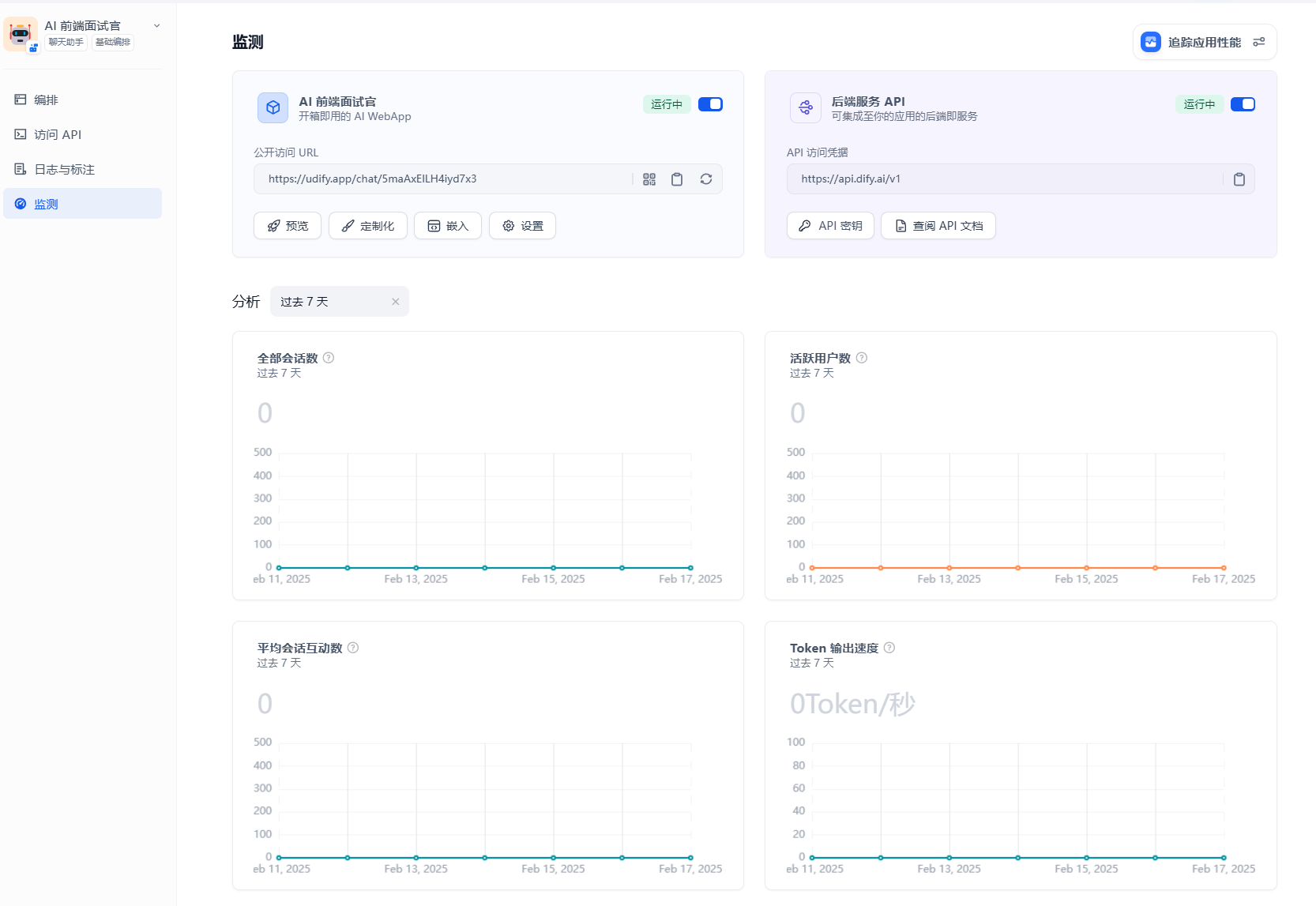
Task: Toggle the AI 前端面试官 WebApp switch
Action: point(710,104)
